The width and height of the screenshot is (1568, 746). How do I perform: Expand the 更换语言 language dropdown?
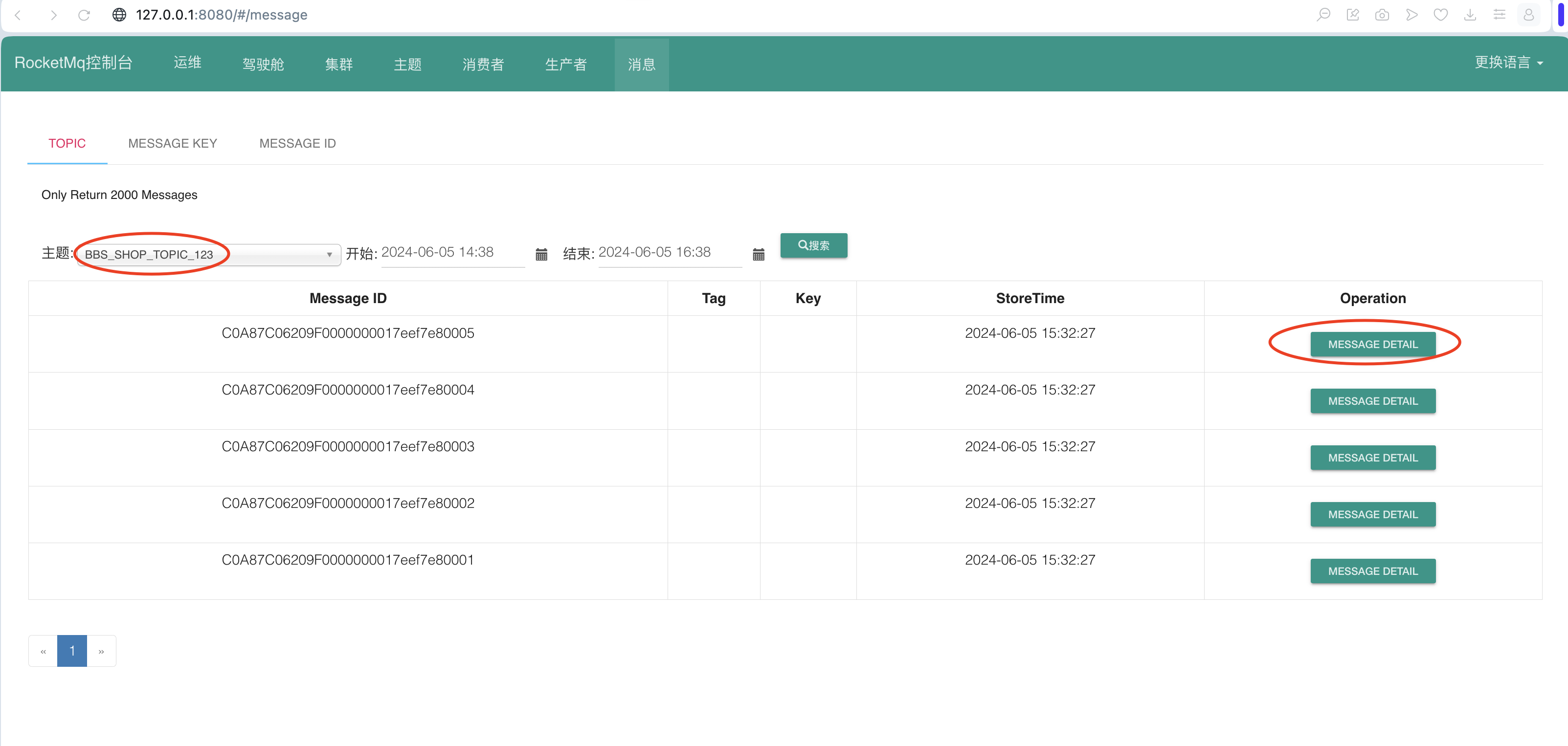1508,63
